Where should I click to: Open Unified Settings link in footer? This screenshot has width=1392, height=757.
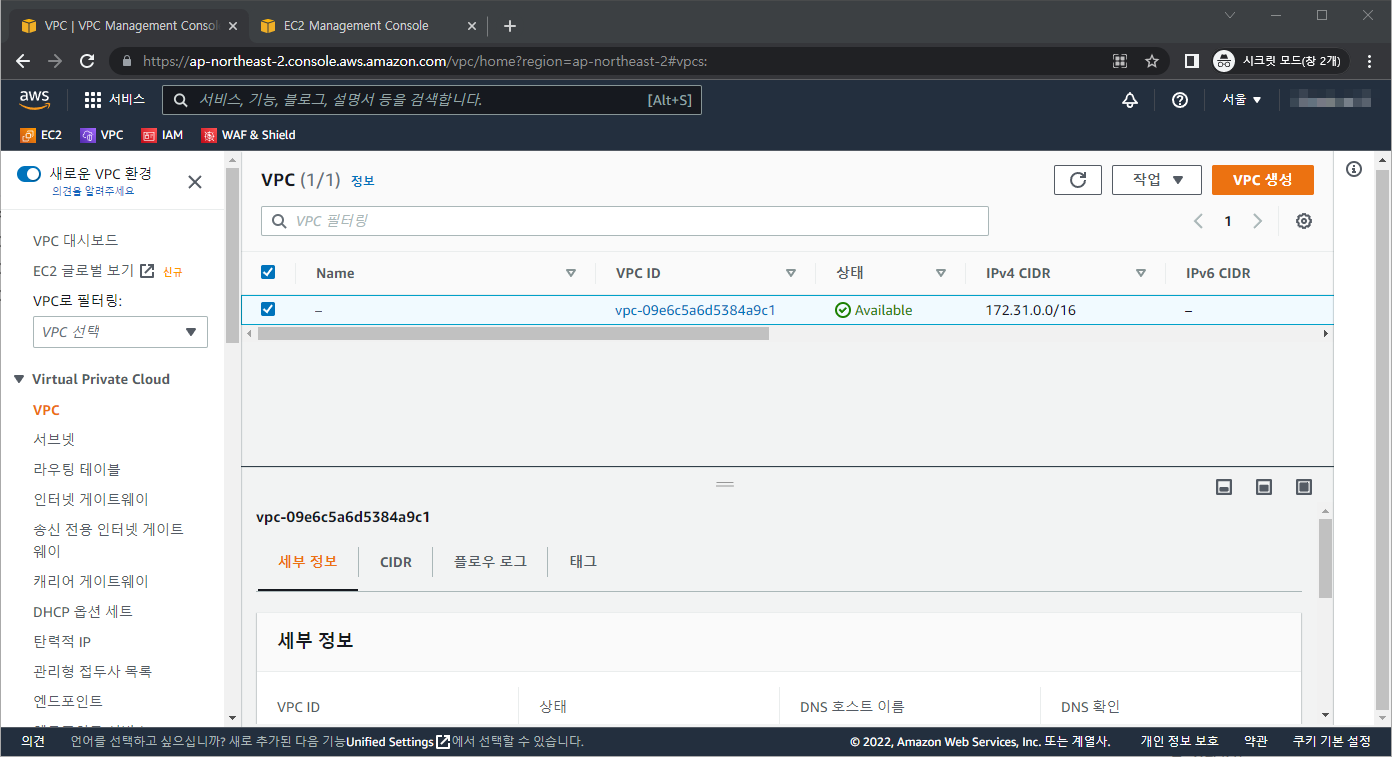coord(398,742)
